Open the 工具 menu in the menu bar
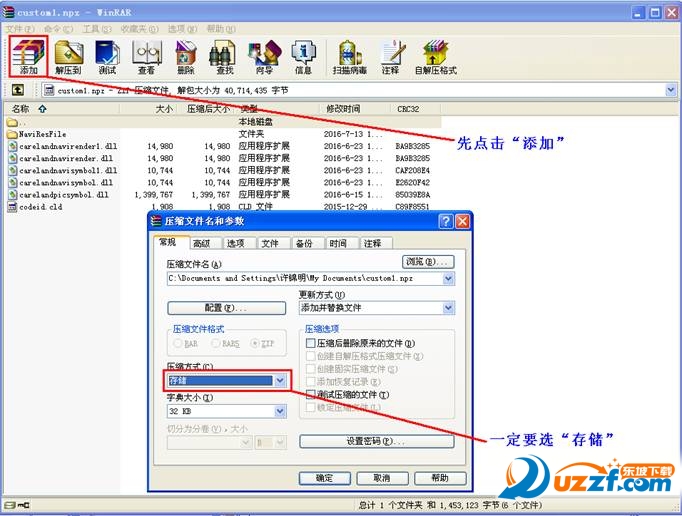This screenshot has width=682, height=516. 97,29
